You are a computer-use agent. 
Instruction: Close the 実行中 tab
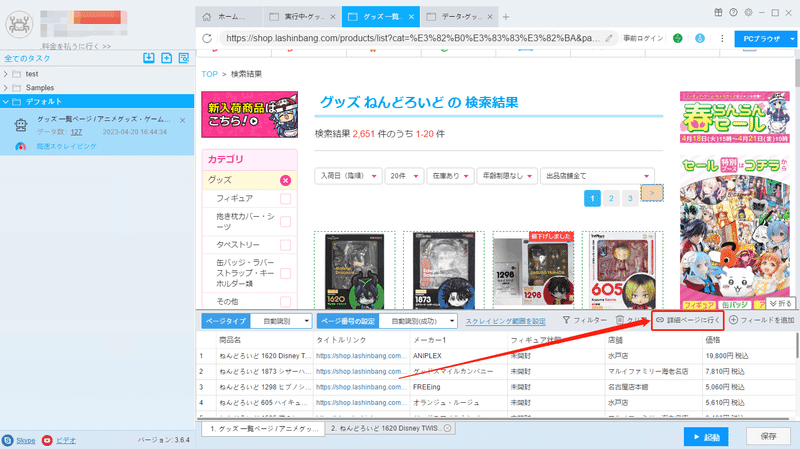click(333, 17)
